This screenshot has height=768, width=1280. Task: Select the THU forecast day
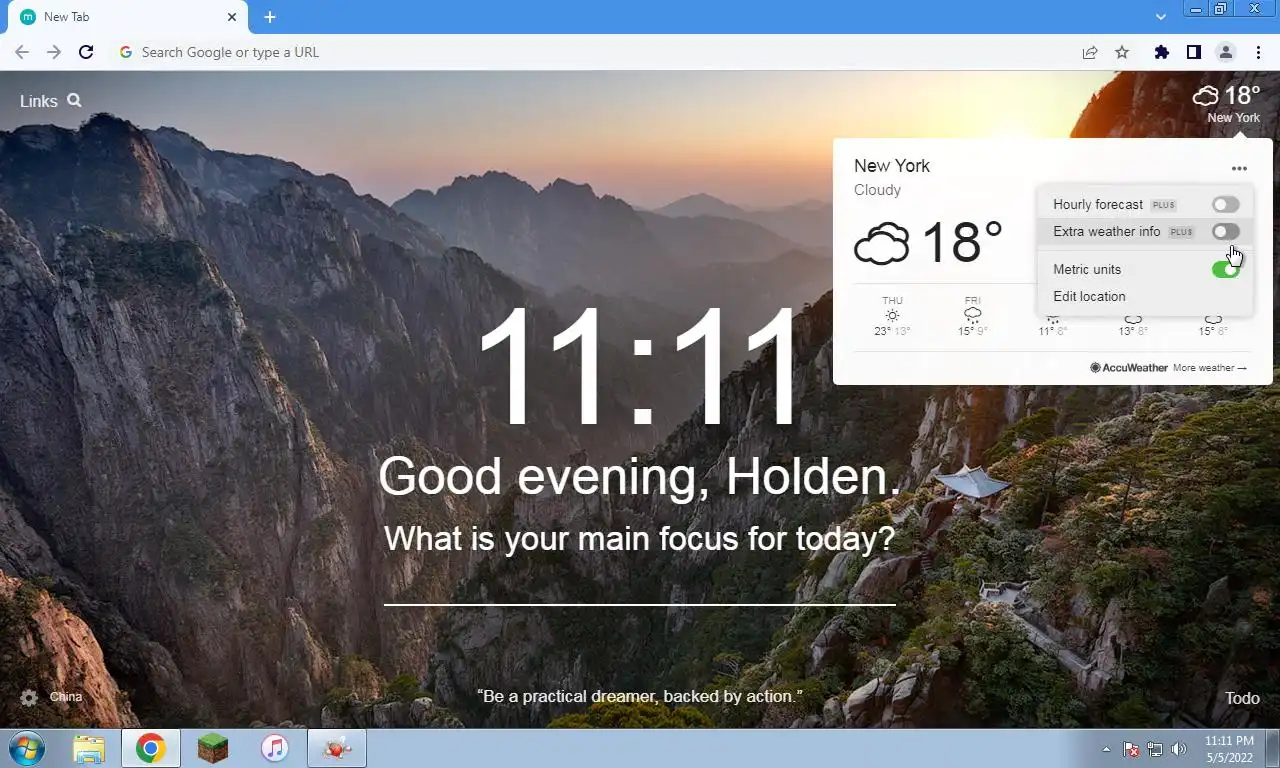[x=892, y=316]
